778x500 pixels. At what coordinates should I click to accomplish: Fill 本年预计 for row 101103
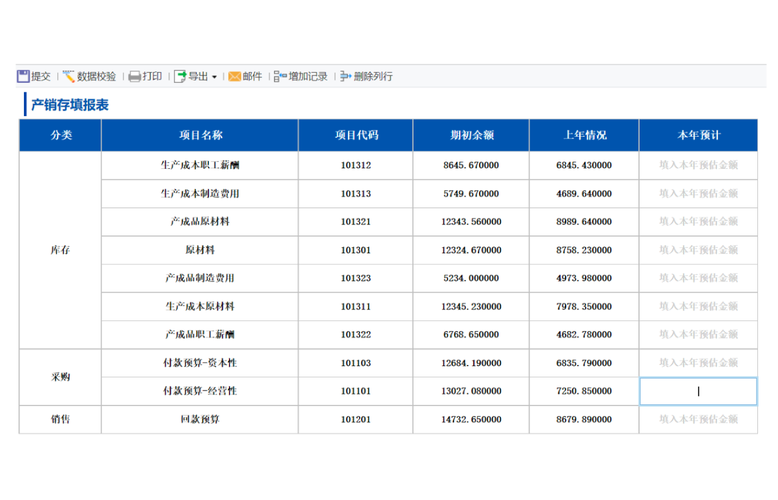tap(699, 363)
